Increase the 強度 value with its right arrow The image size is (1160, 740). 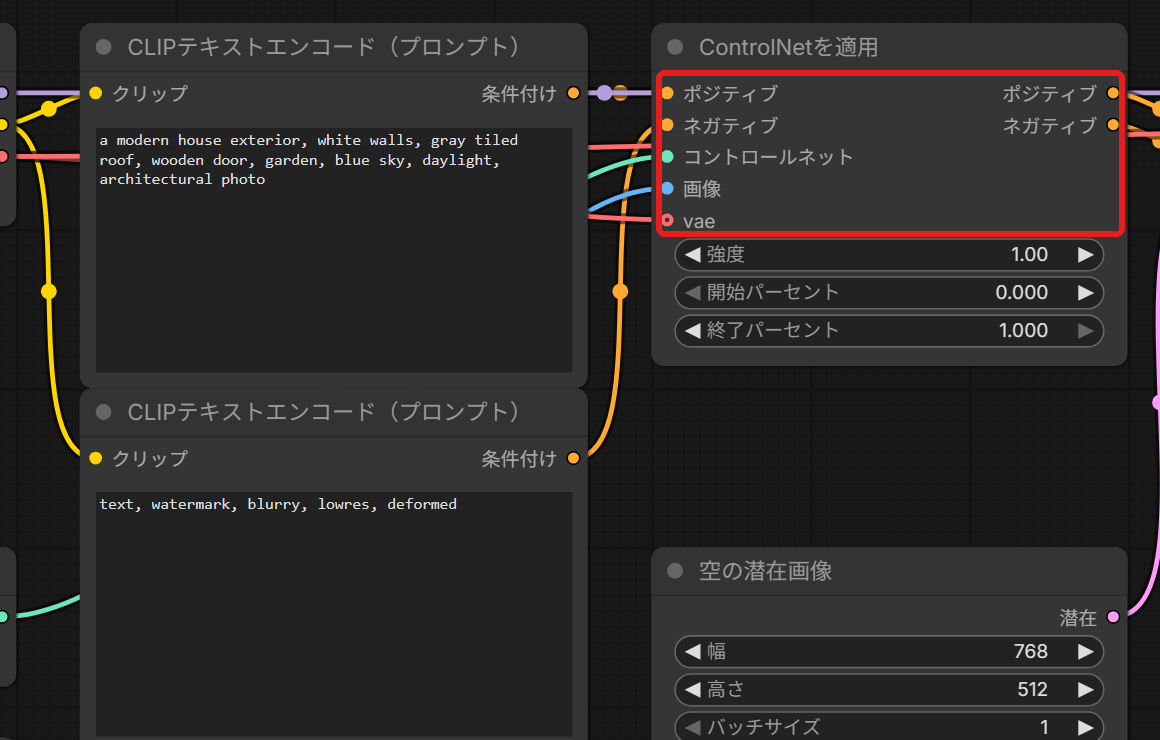1085,255
